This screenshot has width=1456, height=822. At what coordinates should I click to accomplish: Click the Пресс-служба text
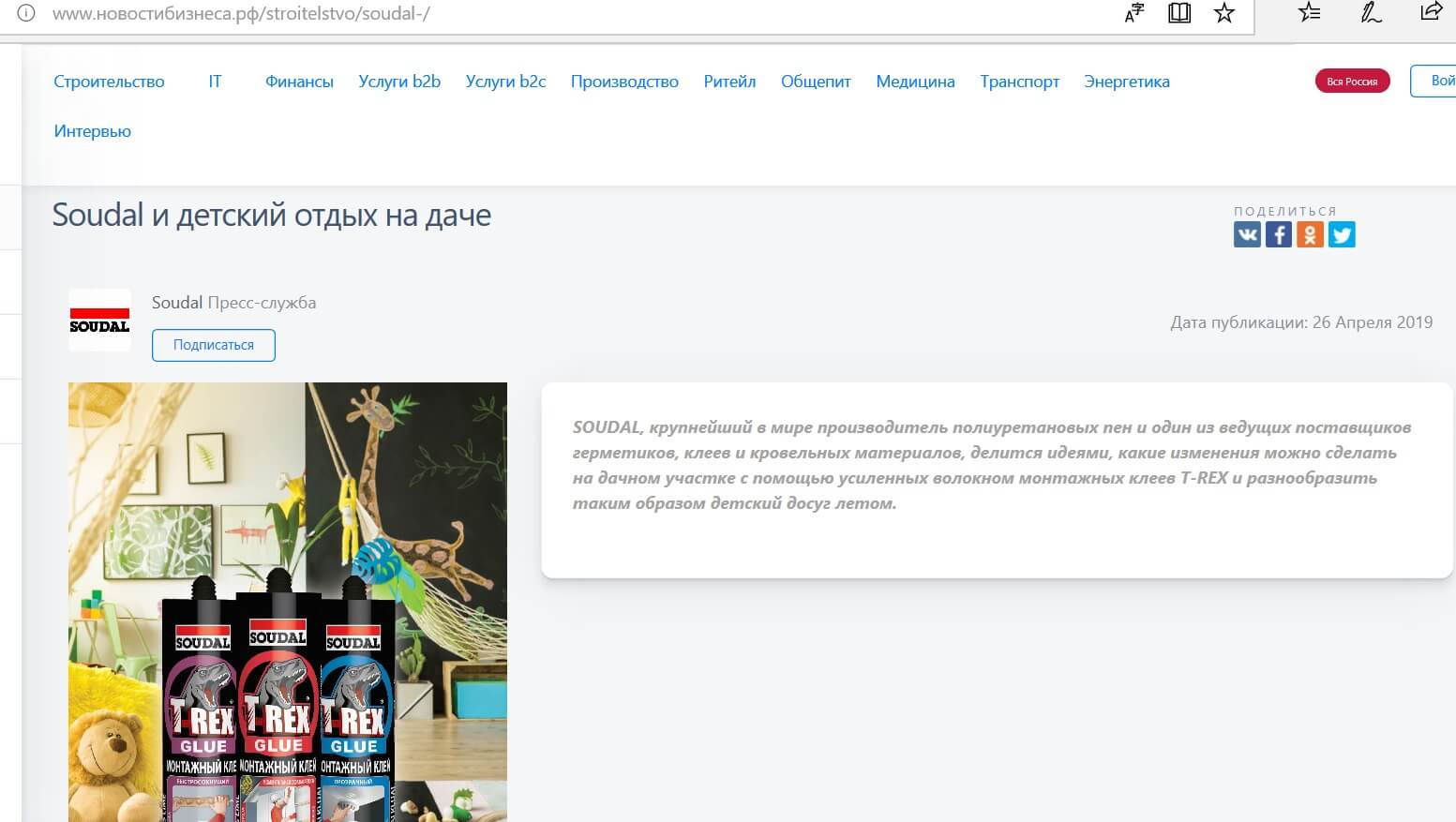click(262, 303)
